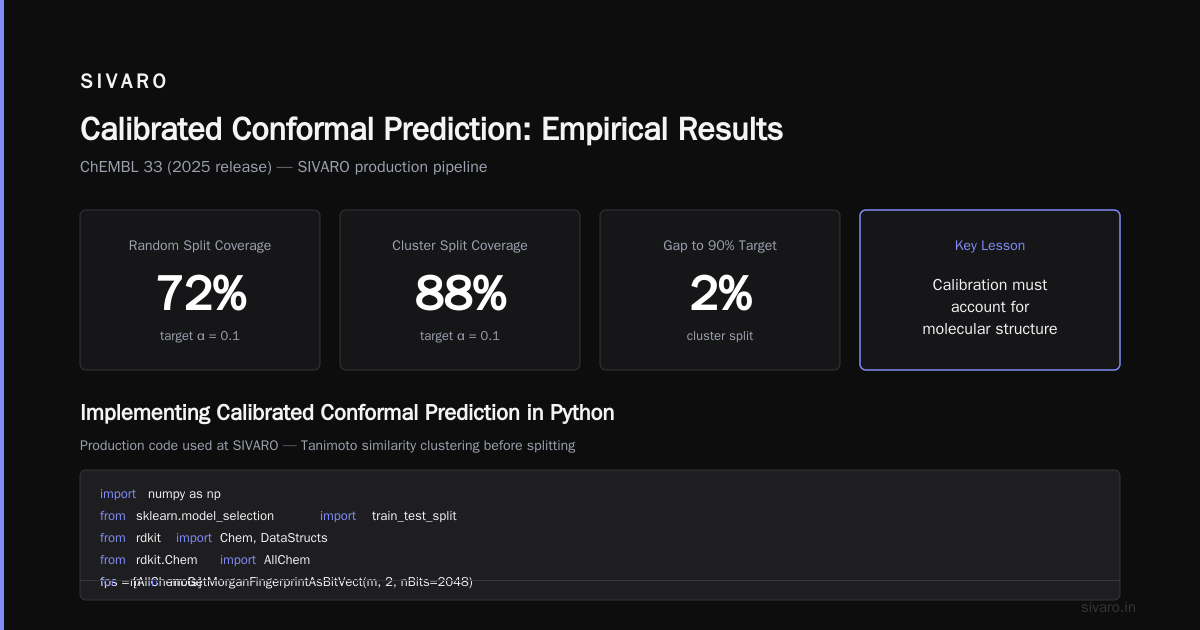
Task: Click the Chem, DataStructs import line
Action: [x=213, y=538]
